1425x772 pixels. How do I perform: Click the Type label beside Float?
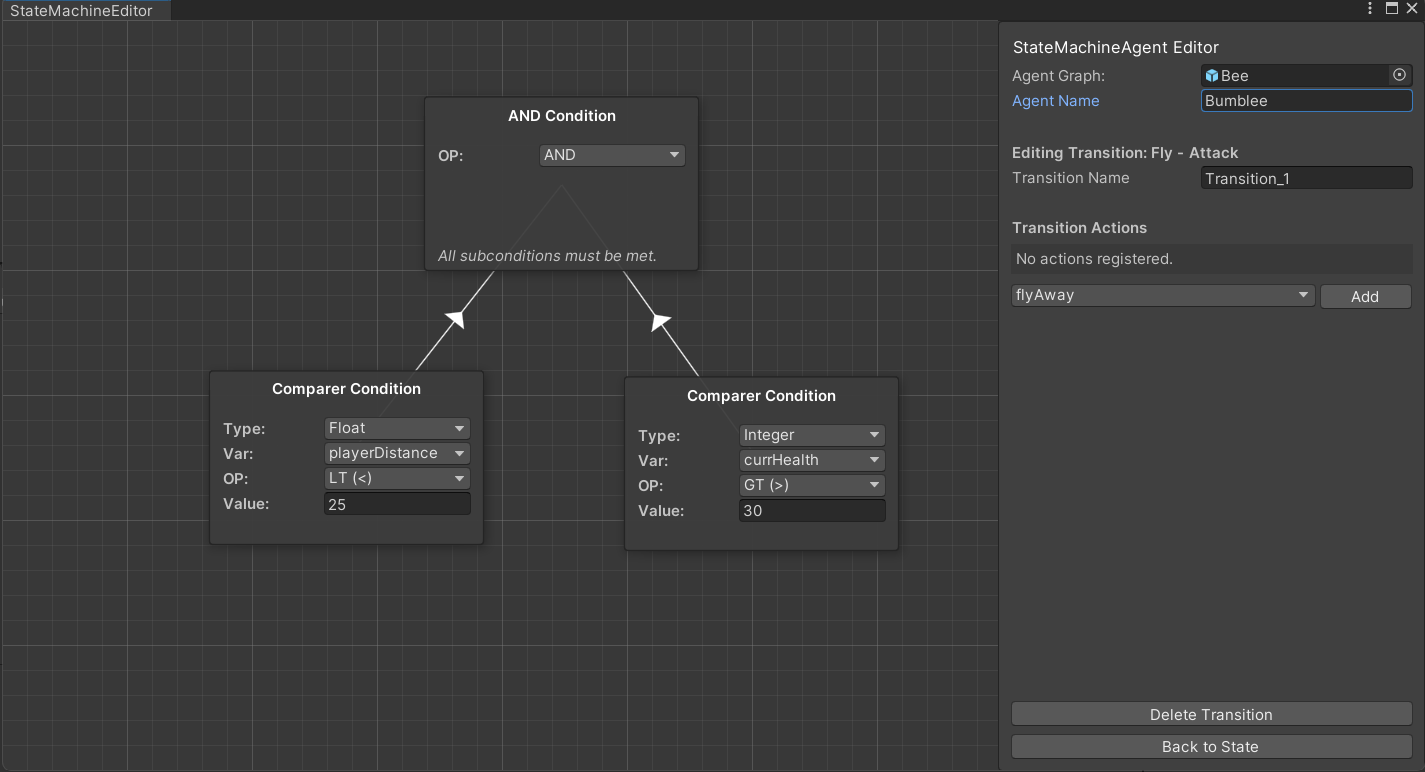pos(244,429)
